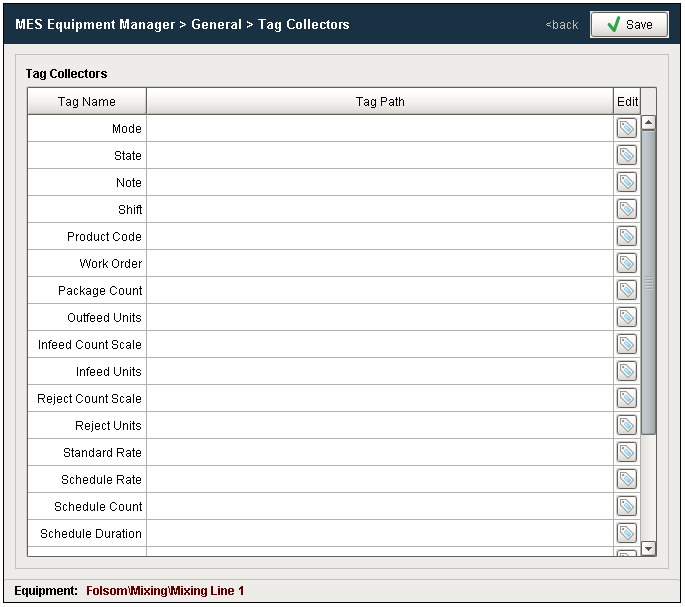
Task: Open the Package Count tag editor
Action: (626, 290)
